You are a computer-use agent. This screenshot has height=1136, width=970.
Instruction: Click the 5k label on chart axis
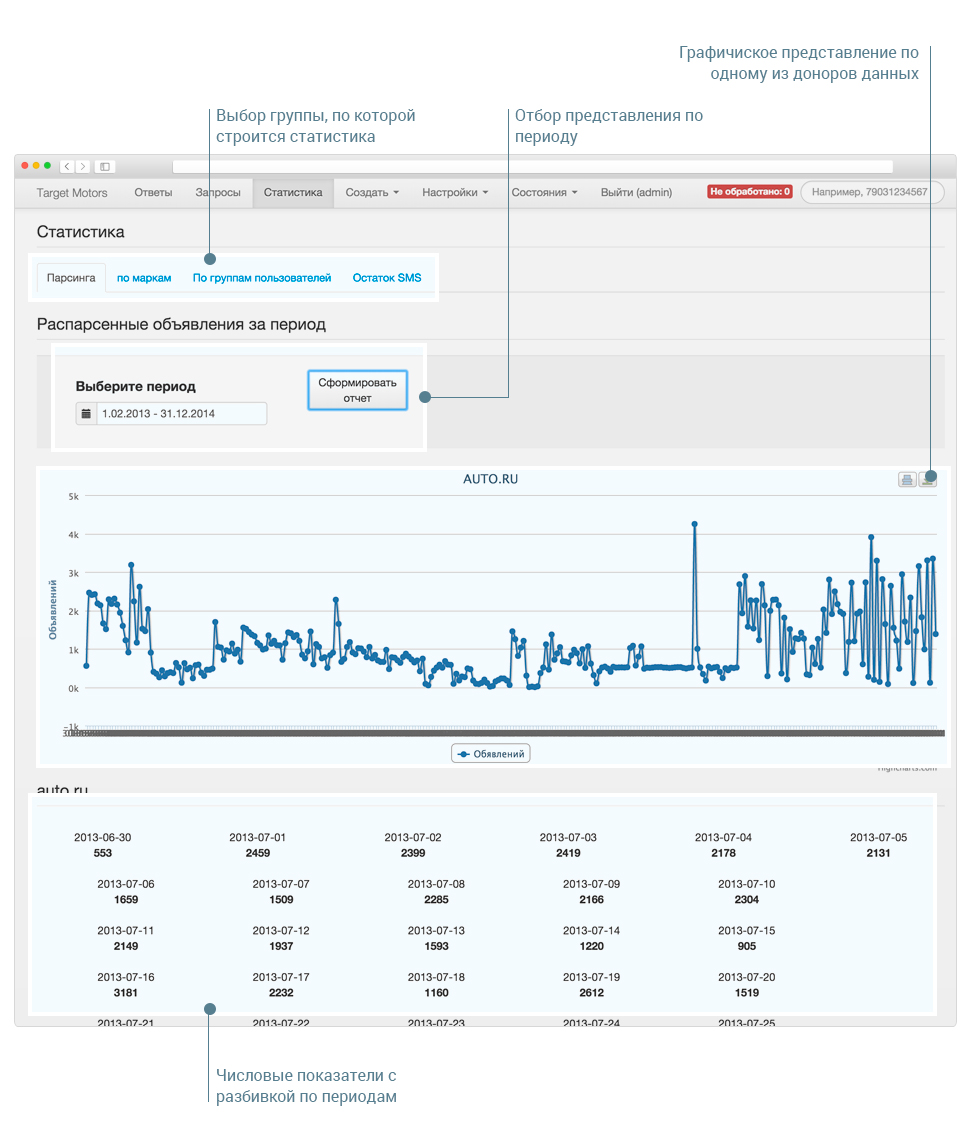coord(73,497)
